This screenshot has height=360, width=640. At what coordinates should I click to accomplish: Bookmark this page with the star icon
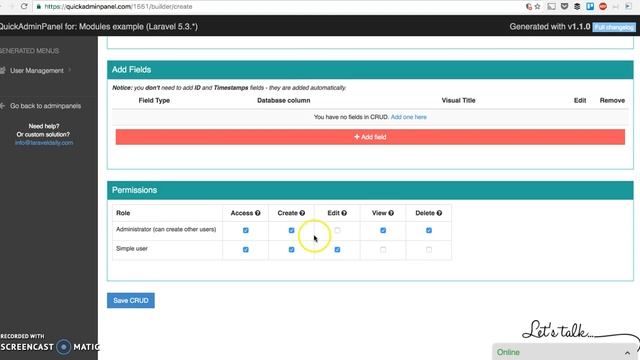click(538, 6)
